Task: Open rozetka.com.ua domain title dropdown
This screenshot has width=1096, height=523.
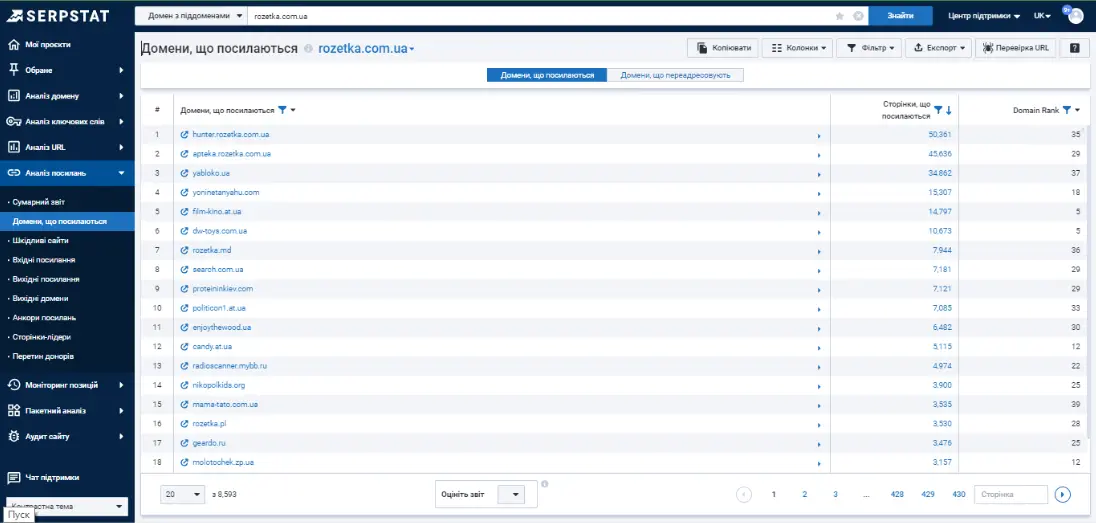Action: tap(366, 49)
